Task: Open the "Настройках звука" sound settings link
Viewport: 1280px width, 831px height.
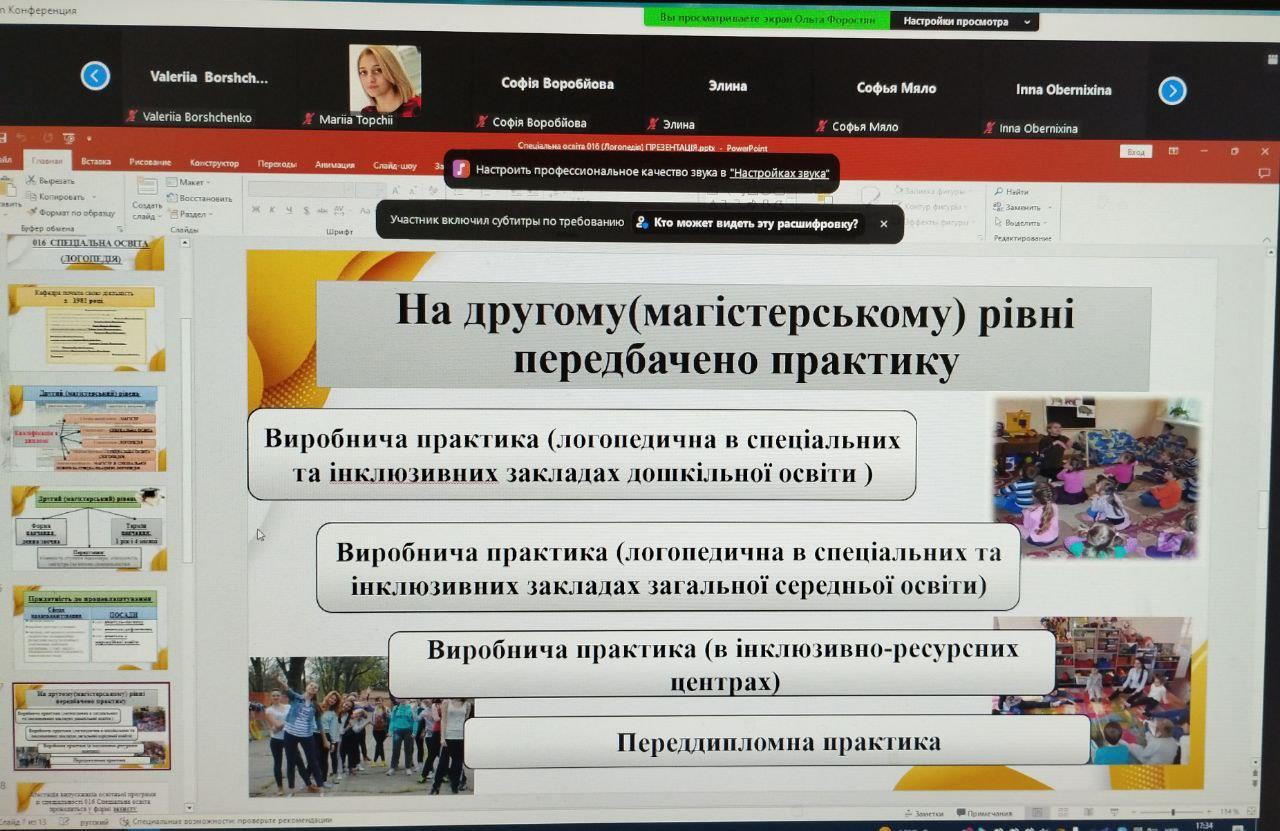Action: [779, 172]
